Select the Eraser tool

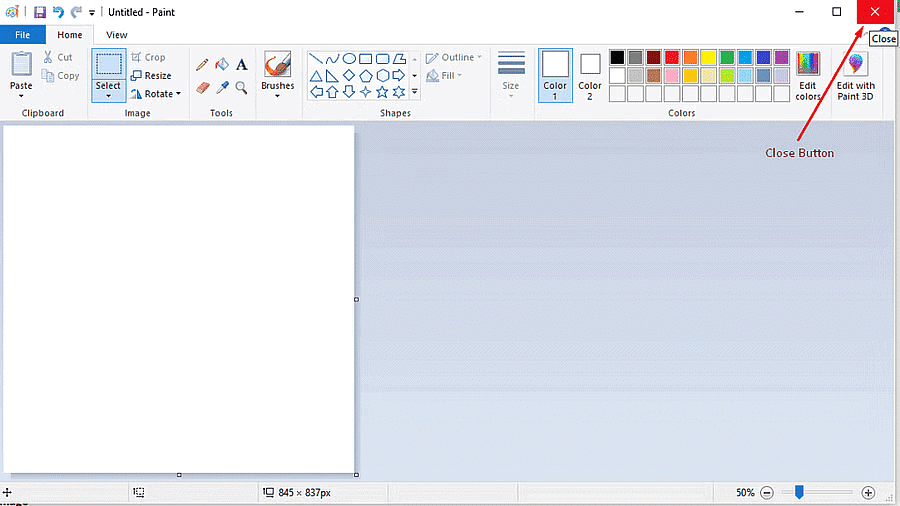click(202, 88)
